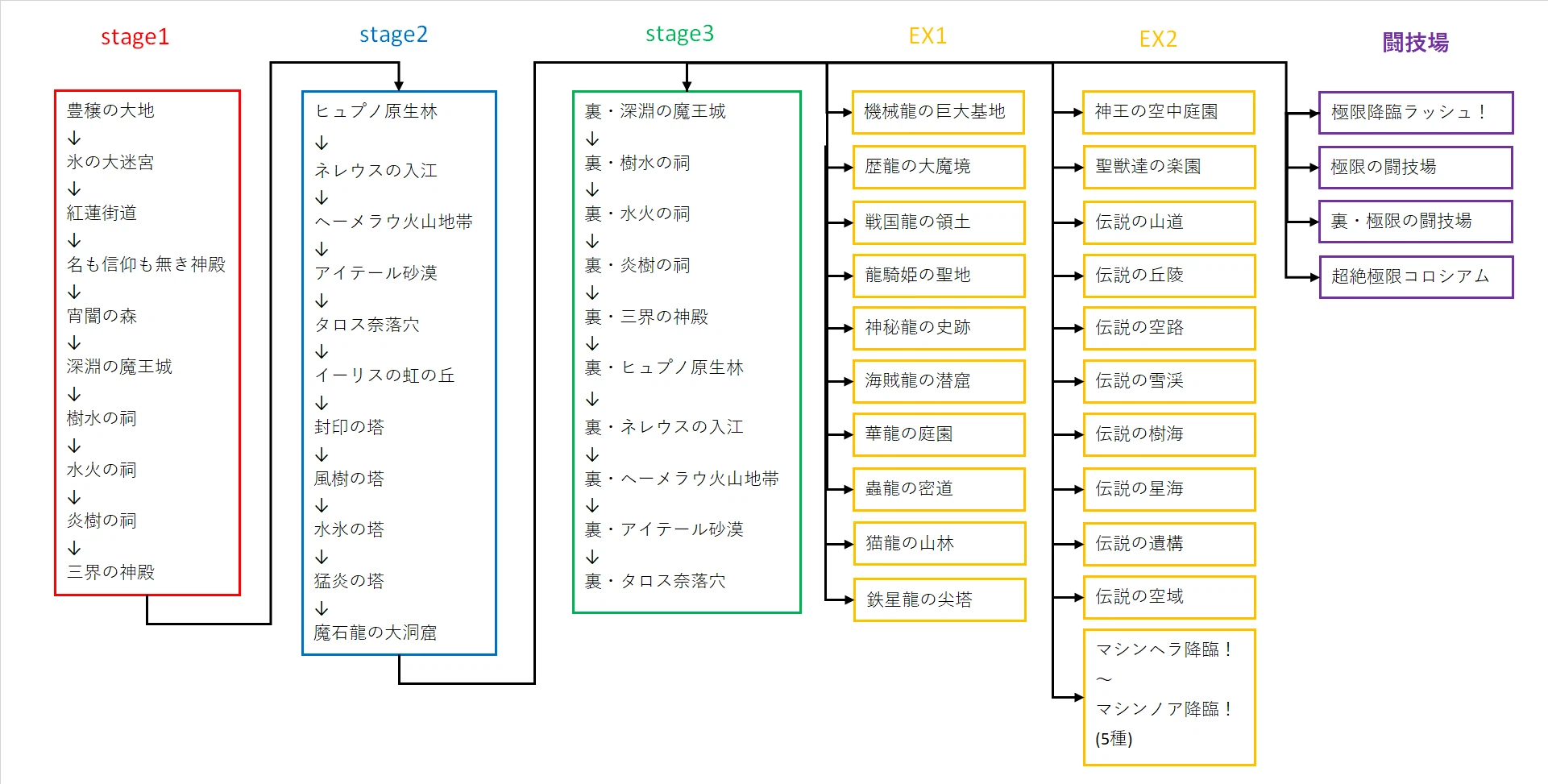Click the 猫龍の山林 box

[939, 544]
